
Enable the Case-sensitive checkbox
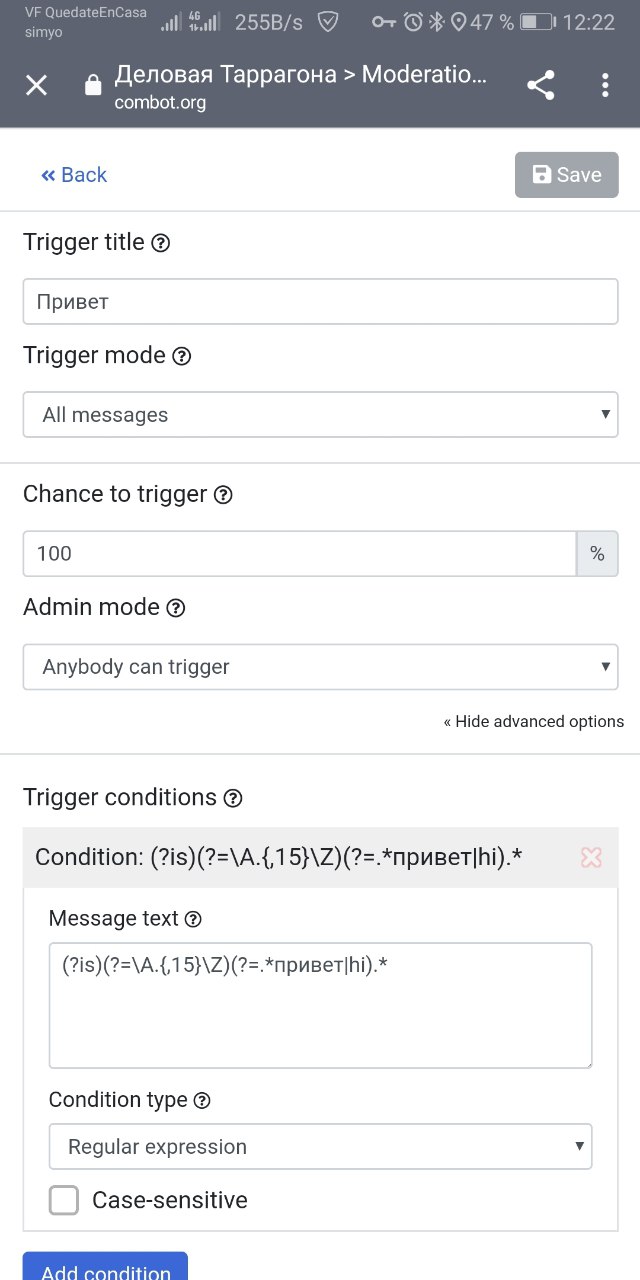[64, 1200]
